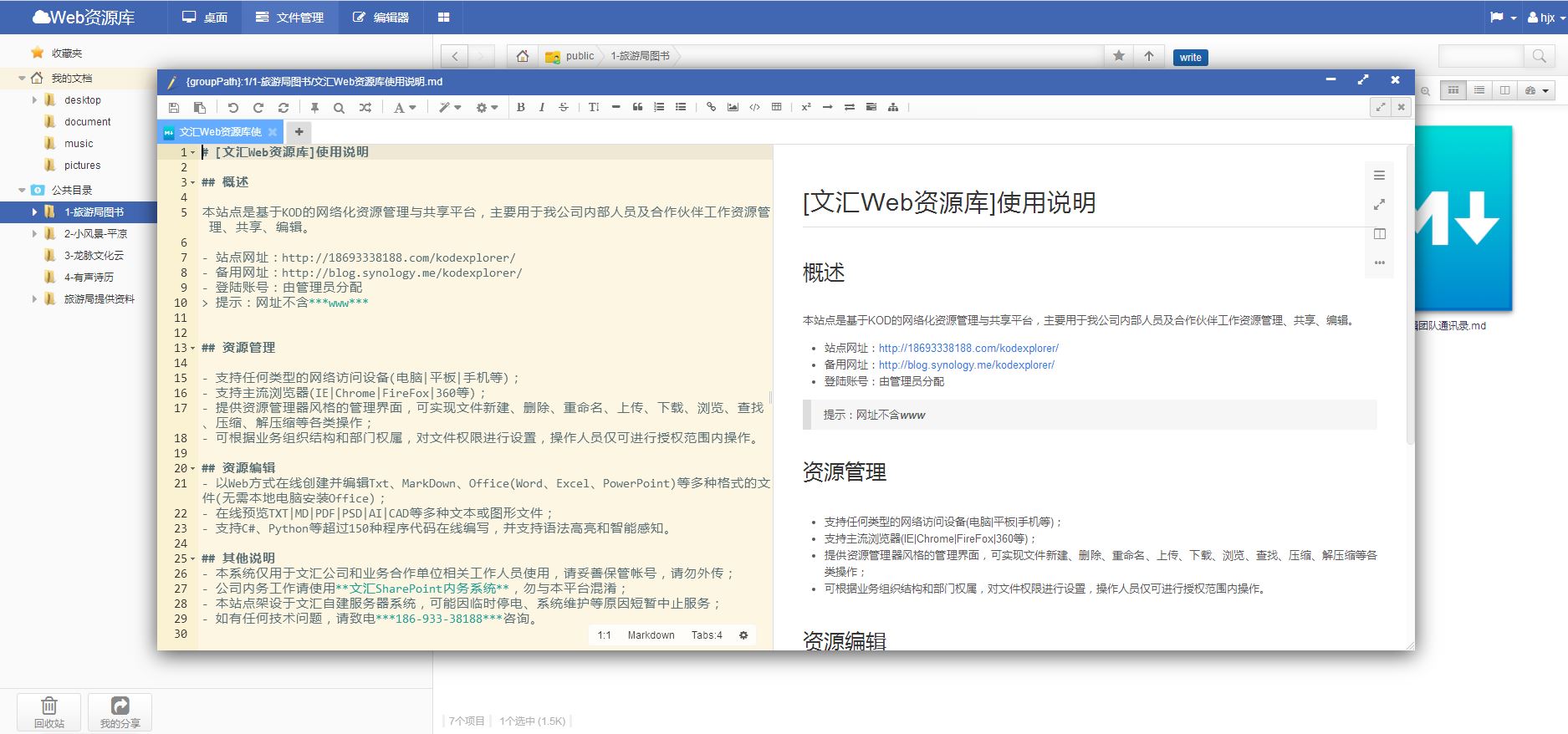Reload the file with the refresh icon

click(283, 107)
